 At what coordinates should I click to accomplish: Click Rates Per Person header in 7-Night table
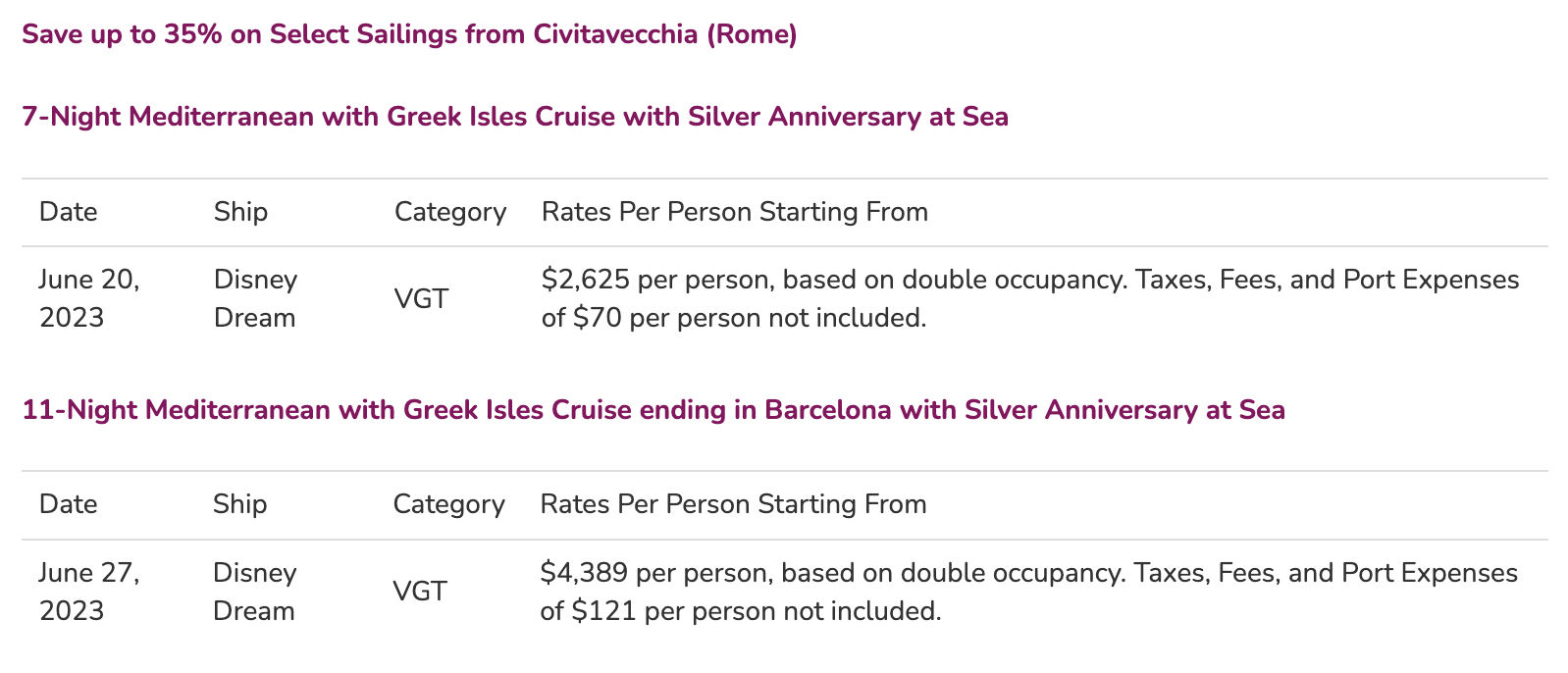pos(735,212)
